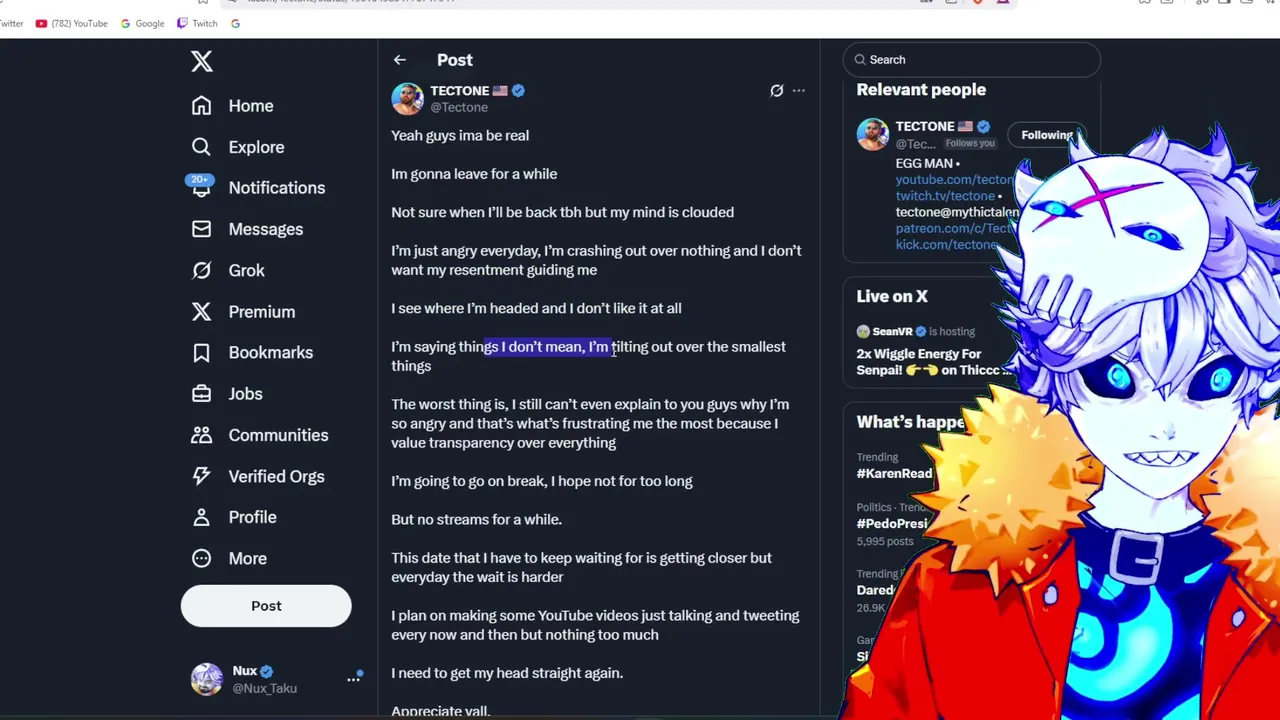Go back with the arrow icon

coord(399,60)
